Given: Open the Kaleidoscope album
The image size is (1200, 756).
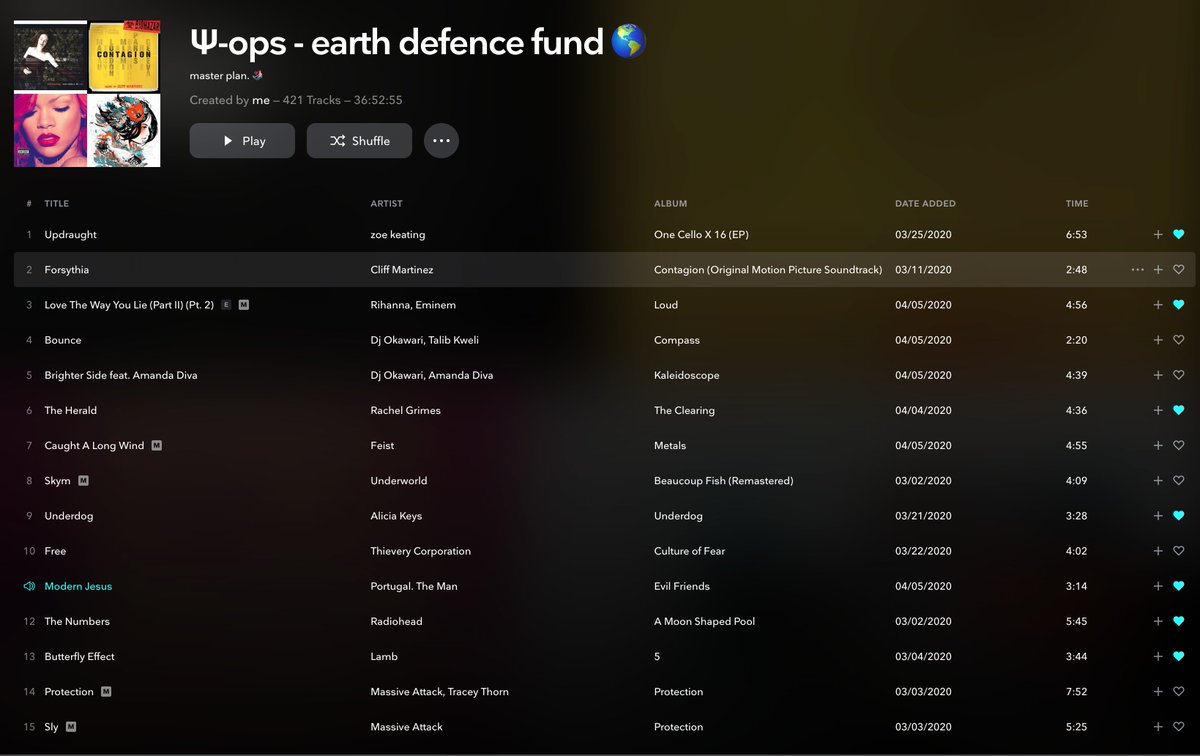Looking at the screenshot, I should (x=686, y=375).
